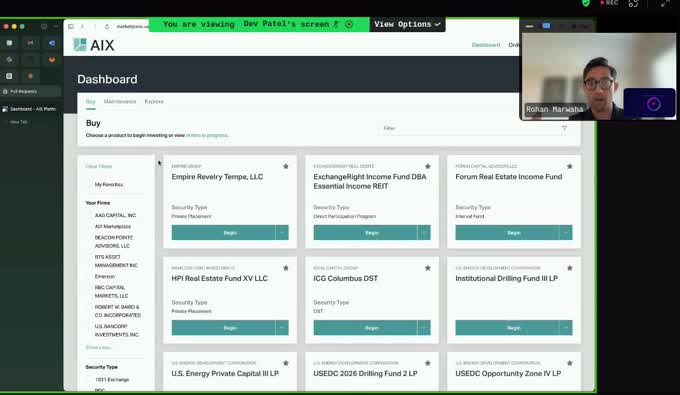Open Dashboard in top navigation
680x395 pixels.
pyautogui.click(x=486, y=45)
